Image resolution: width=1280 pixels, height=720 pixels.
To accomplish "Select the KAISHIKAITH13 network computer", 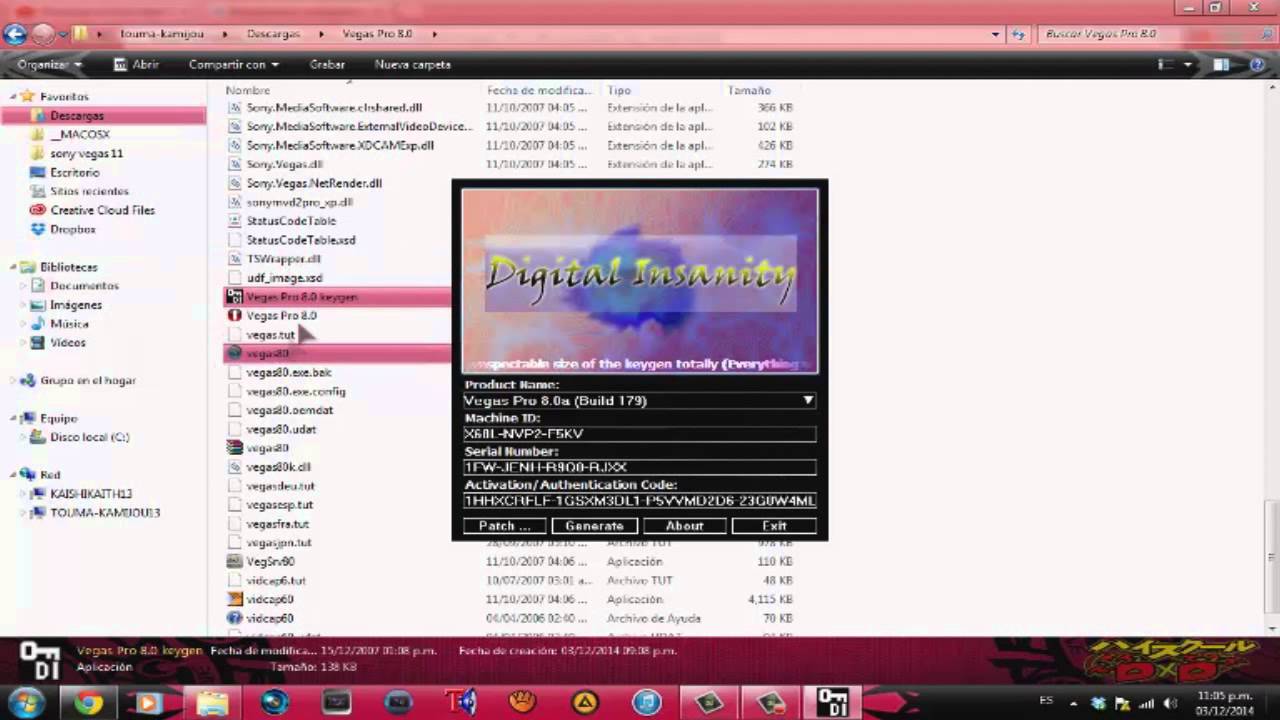I will pos(91,494).
